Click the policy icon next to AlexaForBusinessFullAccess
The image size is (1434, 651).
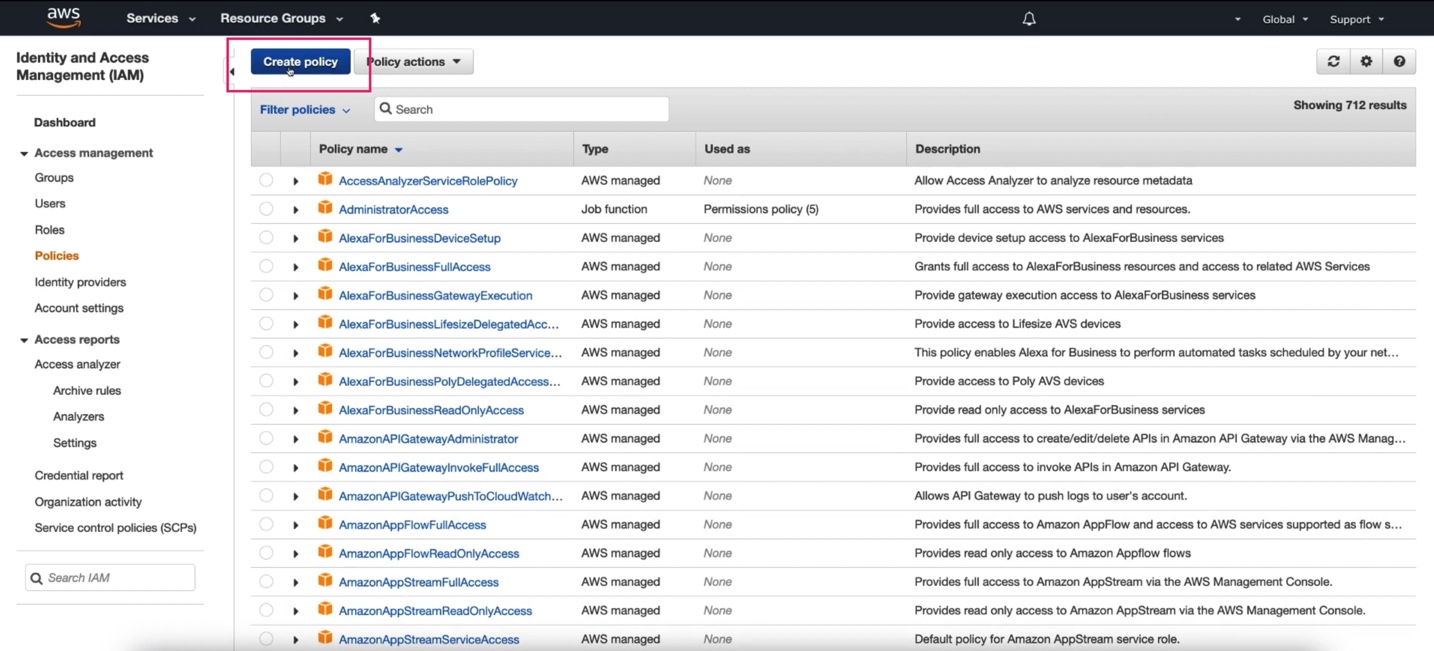point(325,265)
